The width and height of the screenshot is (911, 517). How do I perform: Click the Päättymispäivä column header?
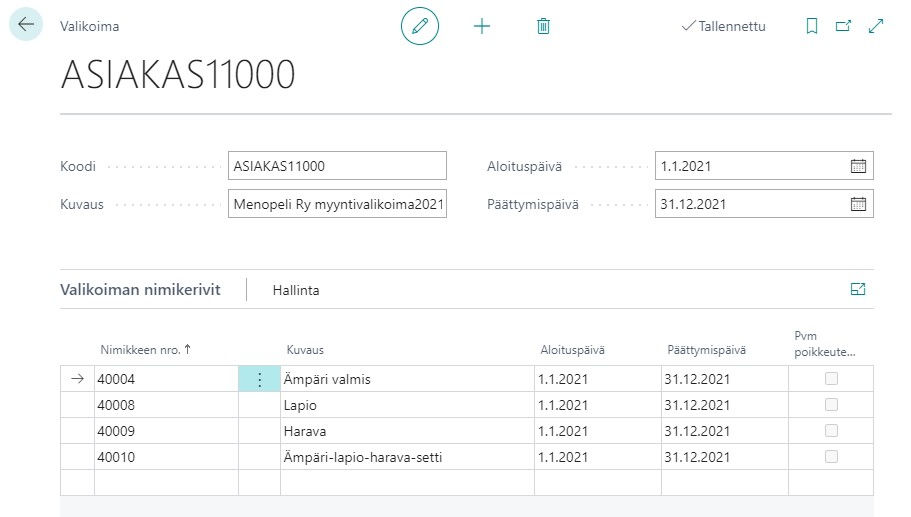706,350
